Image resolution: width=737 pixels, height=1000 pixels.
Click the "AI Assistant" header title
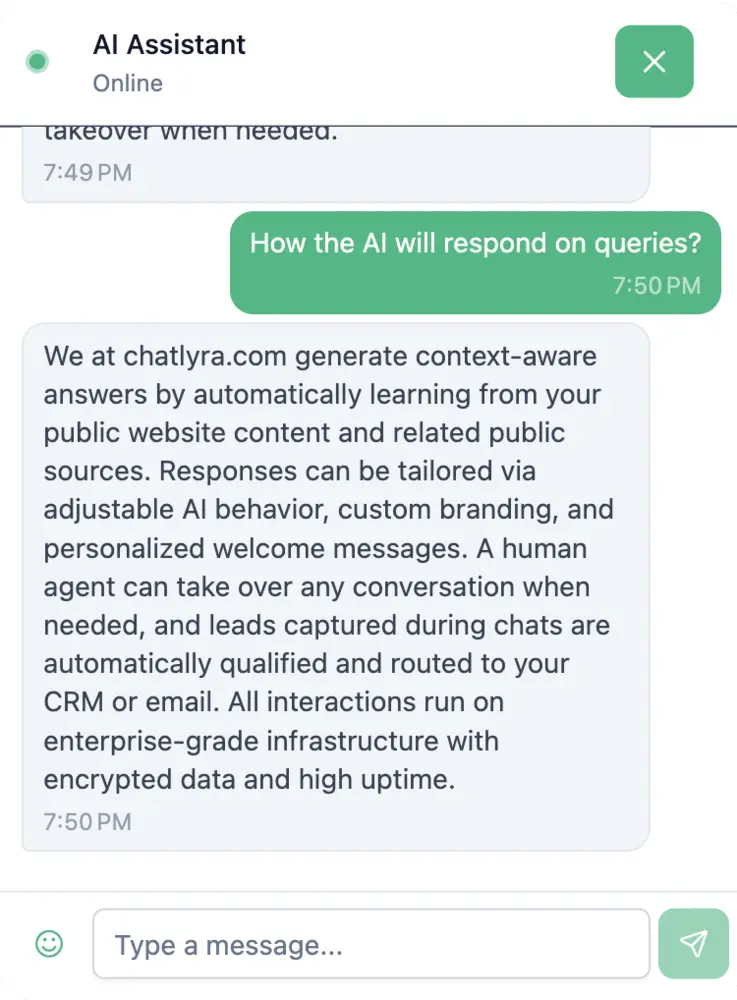[x=169, y=44]
